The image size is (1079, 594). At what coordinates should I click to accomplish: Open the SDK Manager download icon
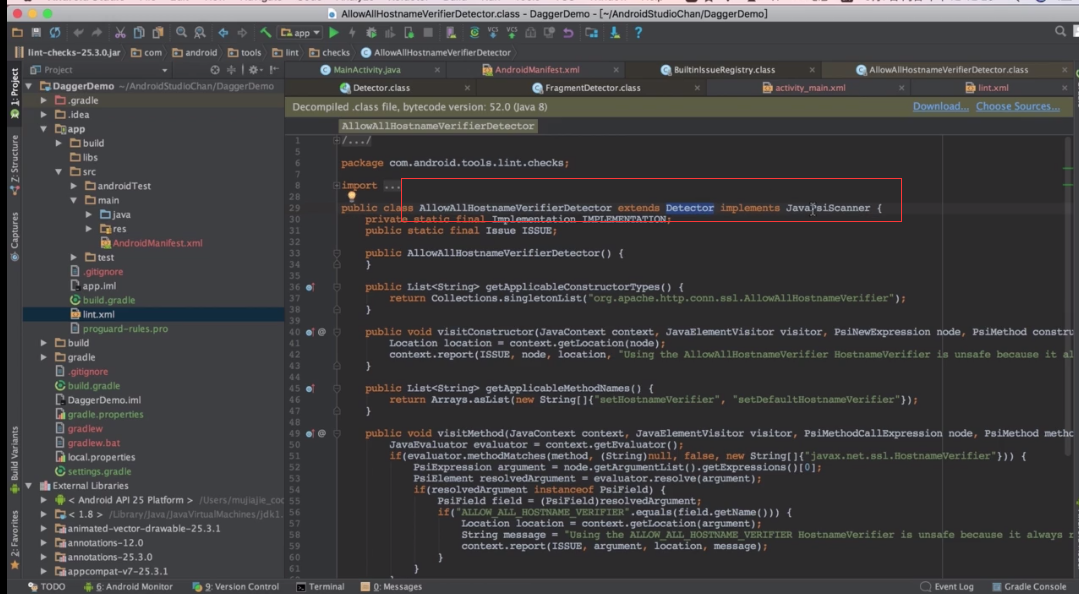(x=615, y=32)
